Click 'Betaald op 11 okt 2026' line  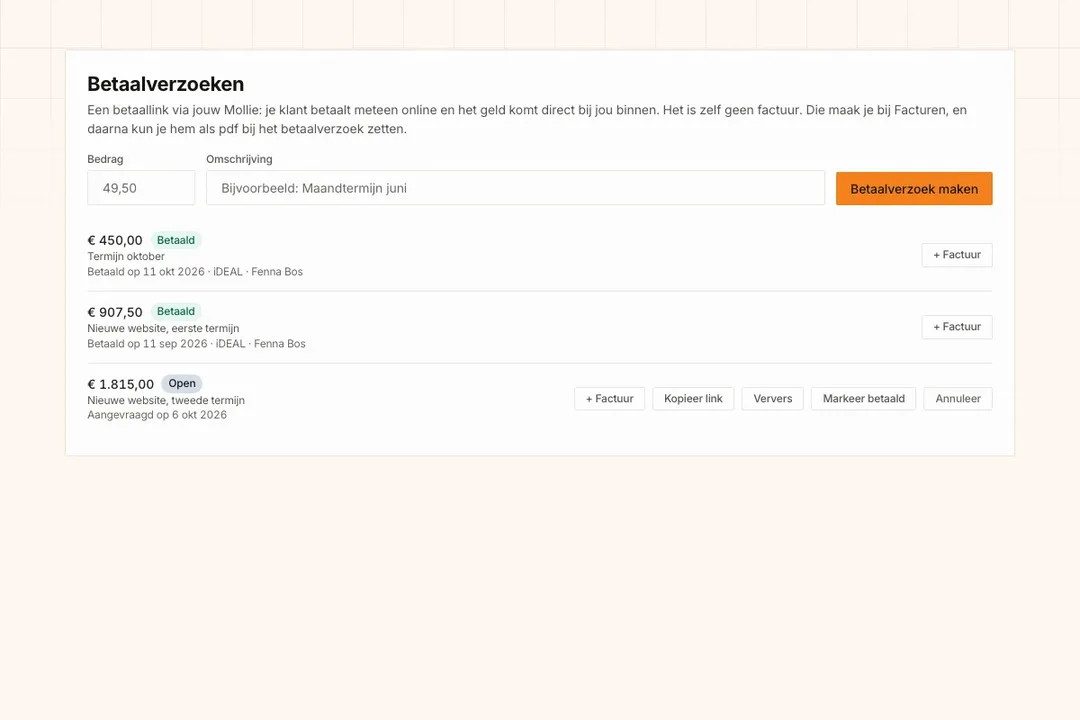(x=195, y=271)
